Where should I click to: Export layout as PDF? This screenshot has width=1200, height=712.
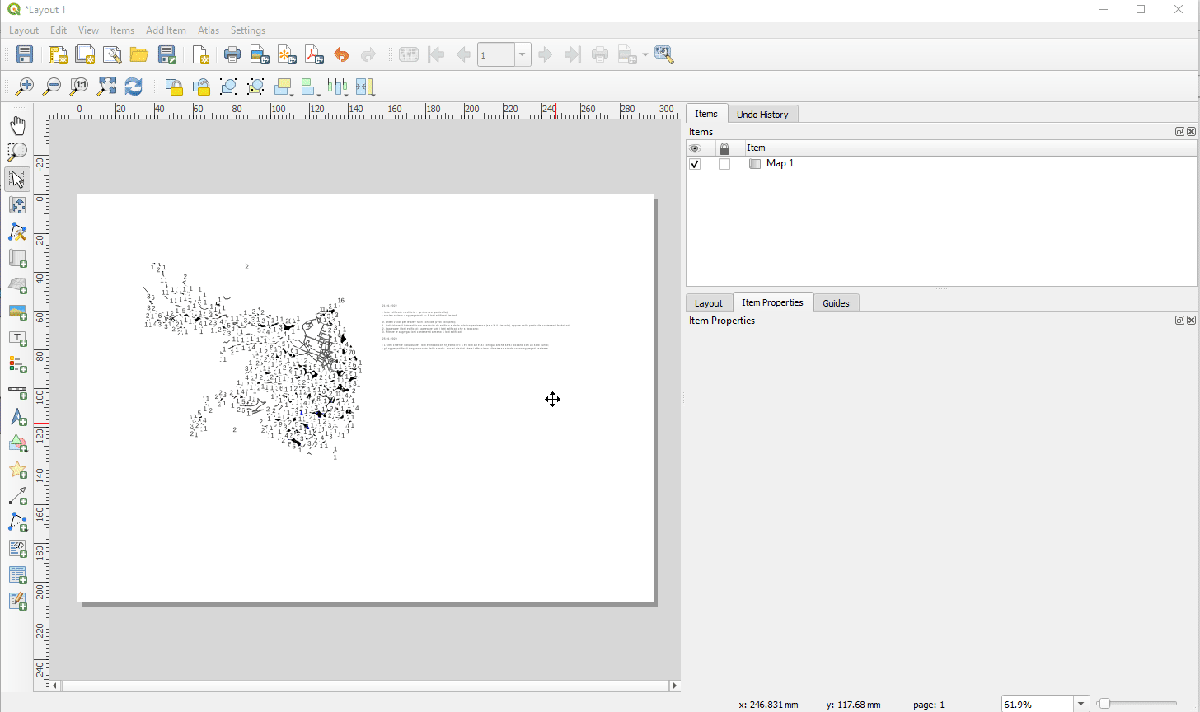point(314,55)
